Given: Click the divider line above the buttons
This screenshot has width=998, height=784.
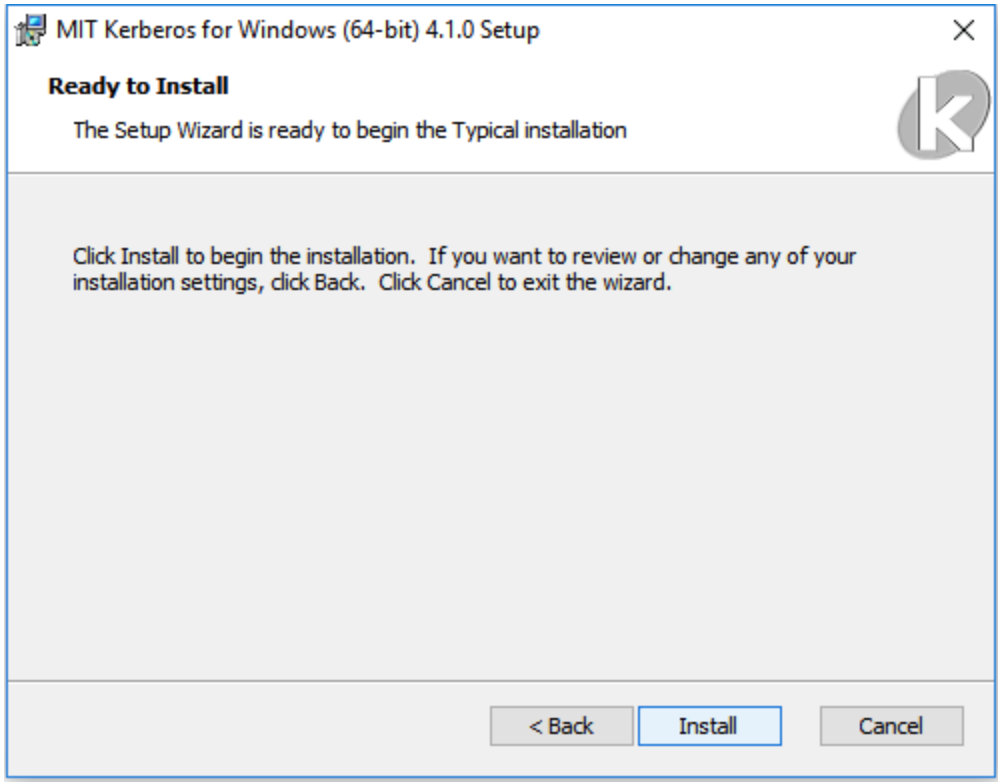Looking at the screenshot, I should click(500, 681).
